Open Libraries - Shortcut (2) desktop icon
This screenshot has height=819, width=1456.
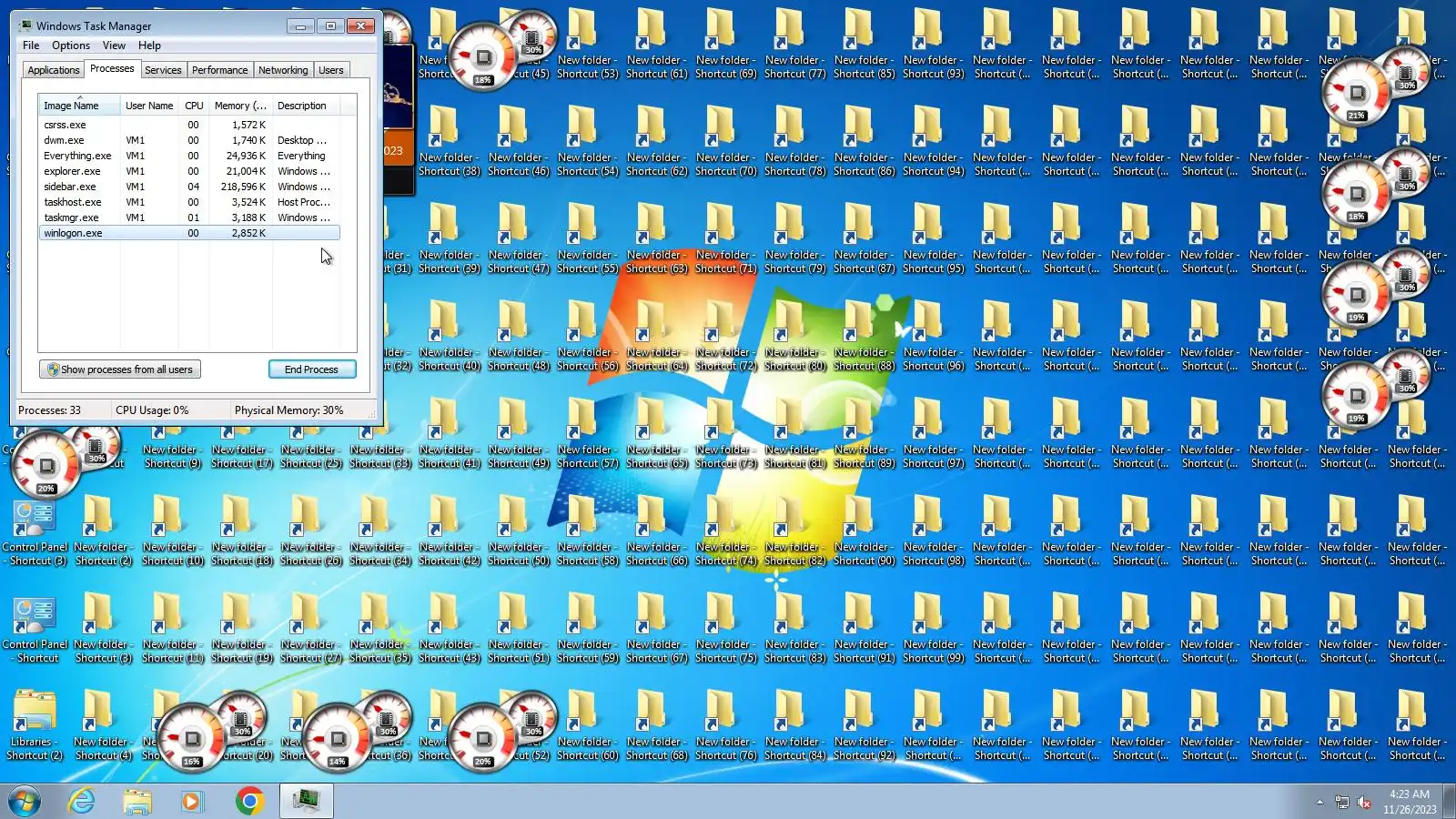tap(35, 725)
